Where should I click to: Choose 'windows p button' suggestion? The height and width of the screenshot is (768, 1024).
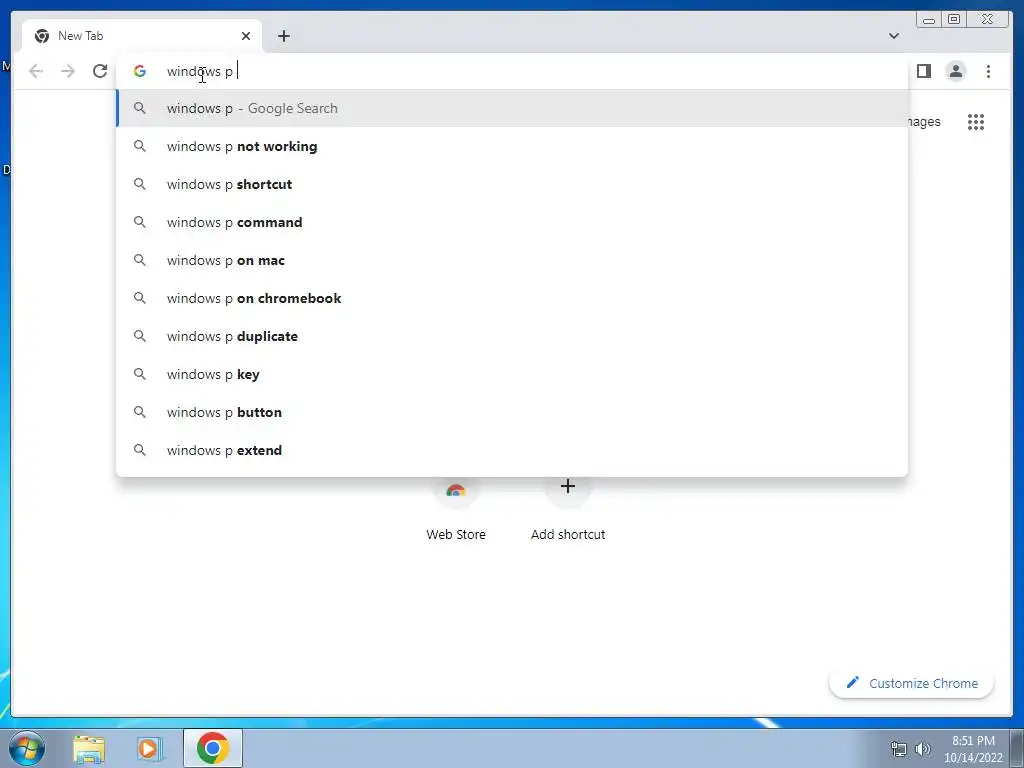tap(512, 412)
